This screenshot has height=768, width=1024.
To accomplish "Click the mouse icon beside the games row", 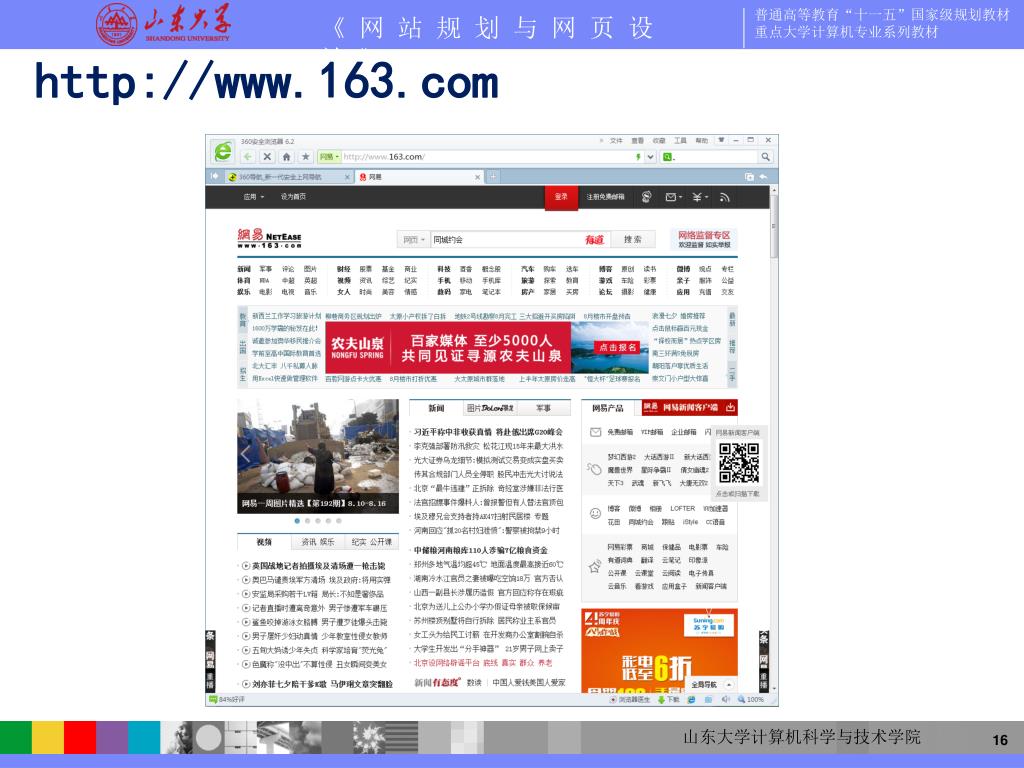I will point(594,469).
